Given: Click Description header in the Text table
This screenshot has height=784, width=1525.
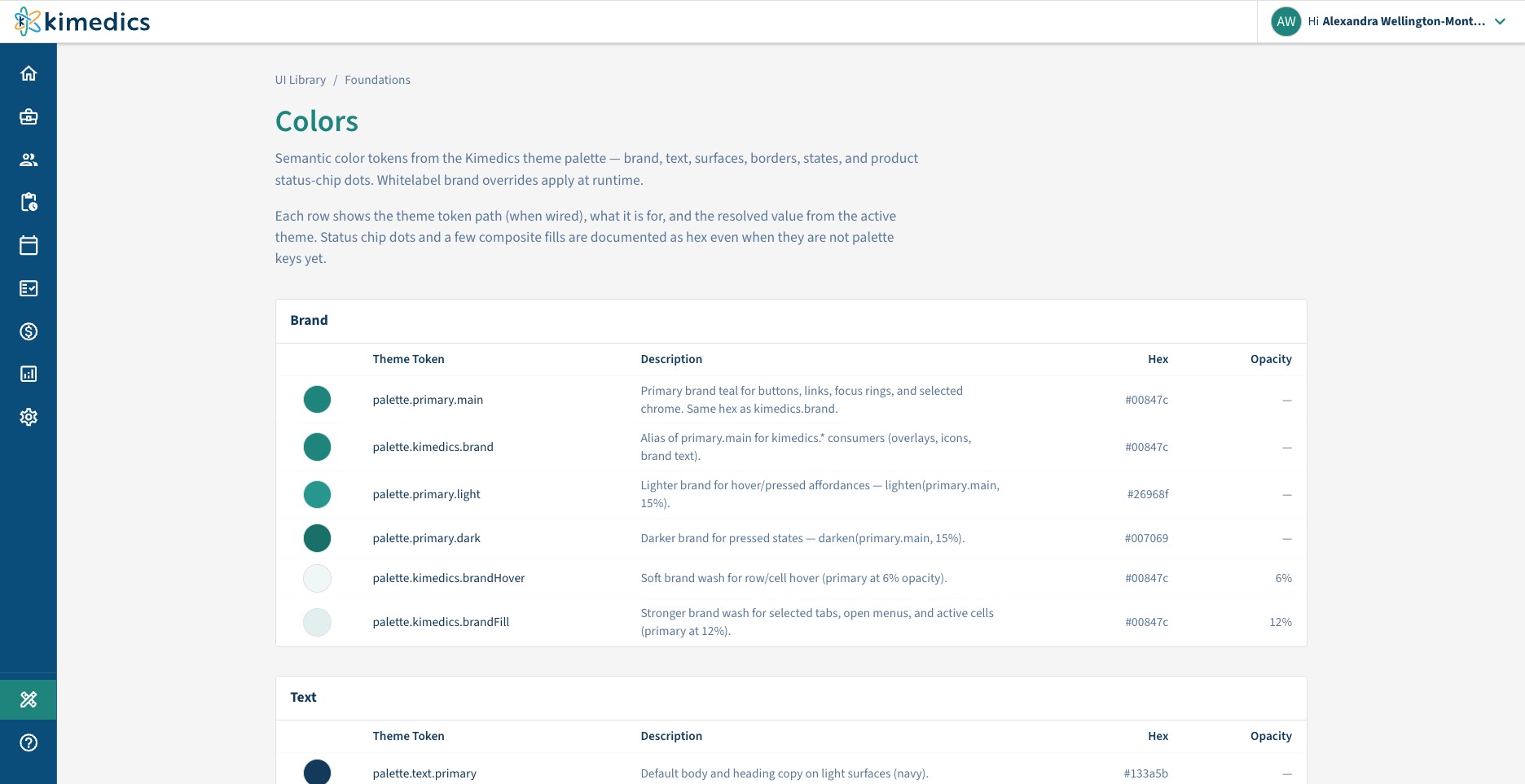Looking at the screenshot, I should (671, 736).
